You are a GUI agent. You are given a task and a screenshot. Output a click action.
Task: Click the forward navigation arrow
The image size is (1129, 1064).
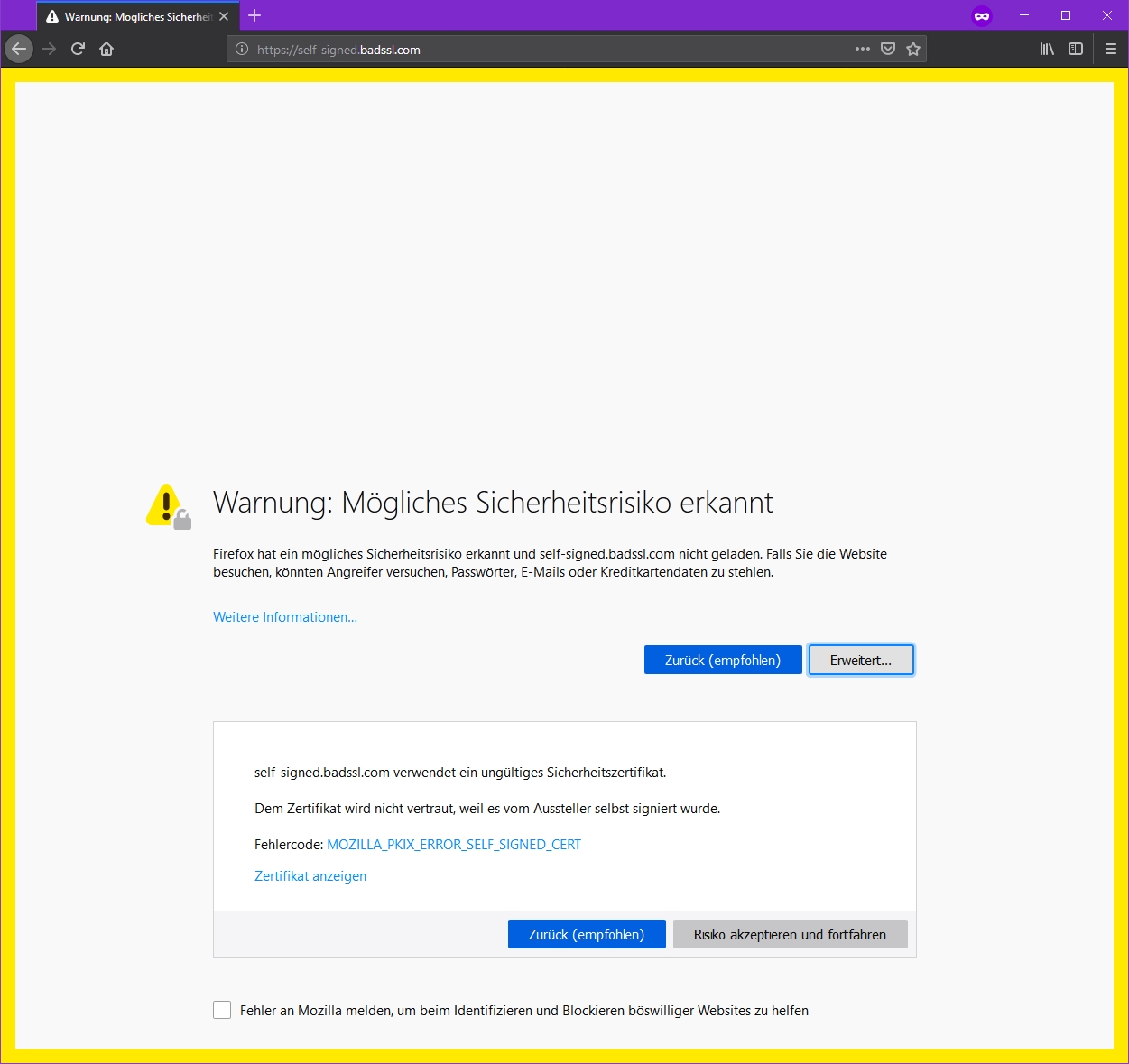pos(49,49)
